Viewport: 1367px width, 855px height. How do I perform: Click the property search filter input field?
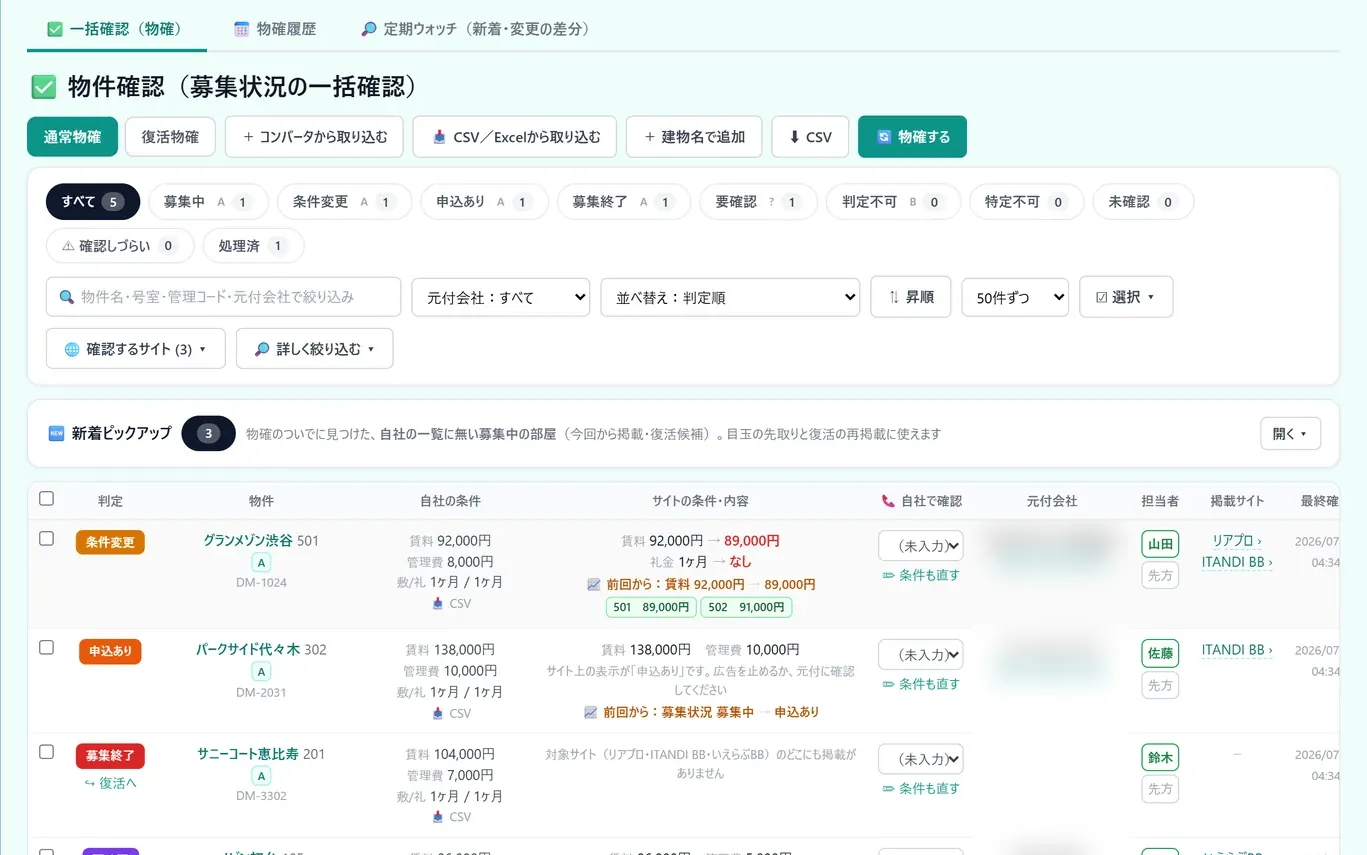tap(223, 297)
